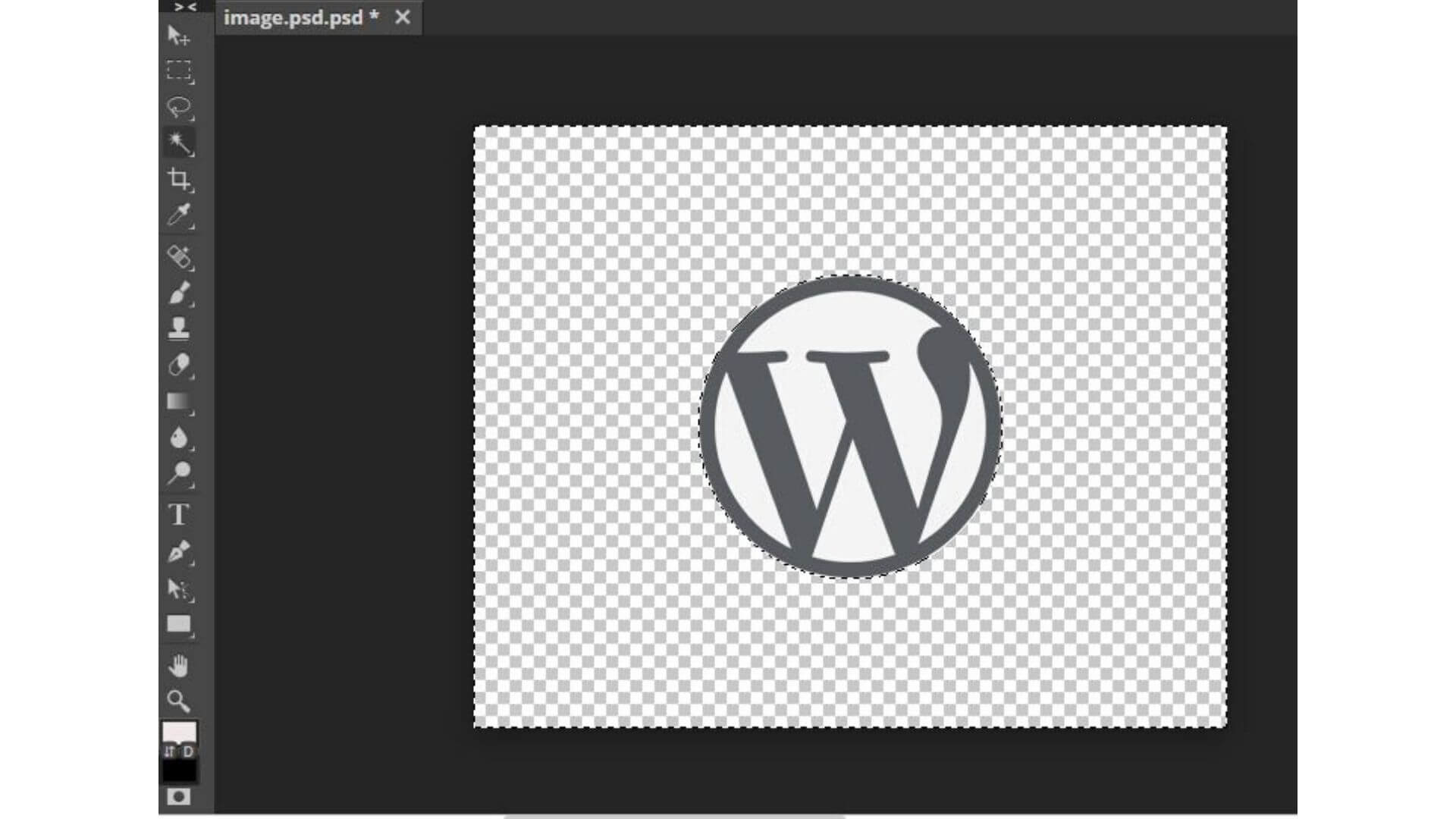
Task: Select the Blur droplet tool
Action: (x=179, y=438)
